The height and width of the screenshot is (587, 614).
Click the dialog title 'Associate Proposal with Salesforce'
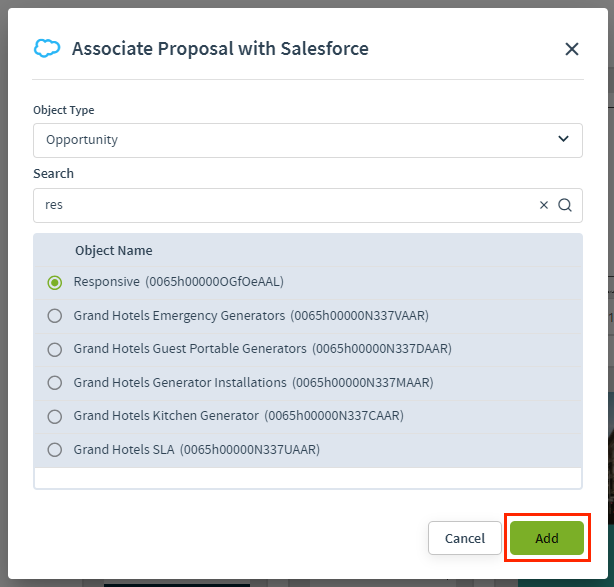click(x=220, y=48)
